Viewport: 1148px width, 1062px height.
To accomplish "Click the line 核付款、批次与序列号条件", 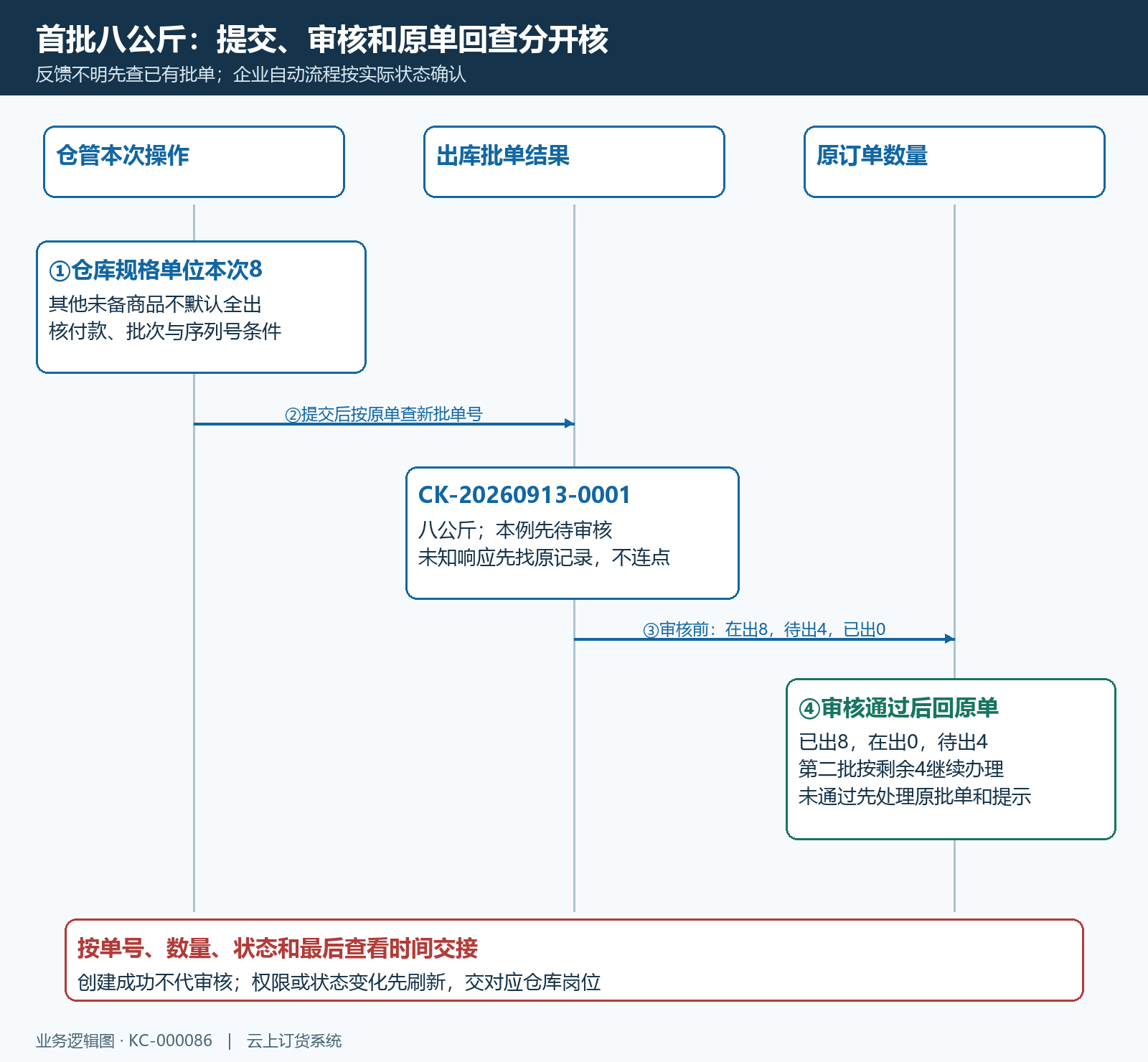I will coord(165,332).
